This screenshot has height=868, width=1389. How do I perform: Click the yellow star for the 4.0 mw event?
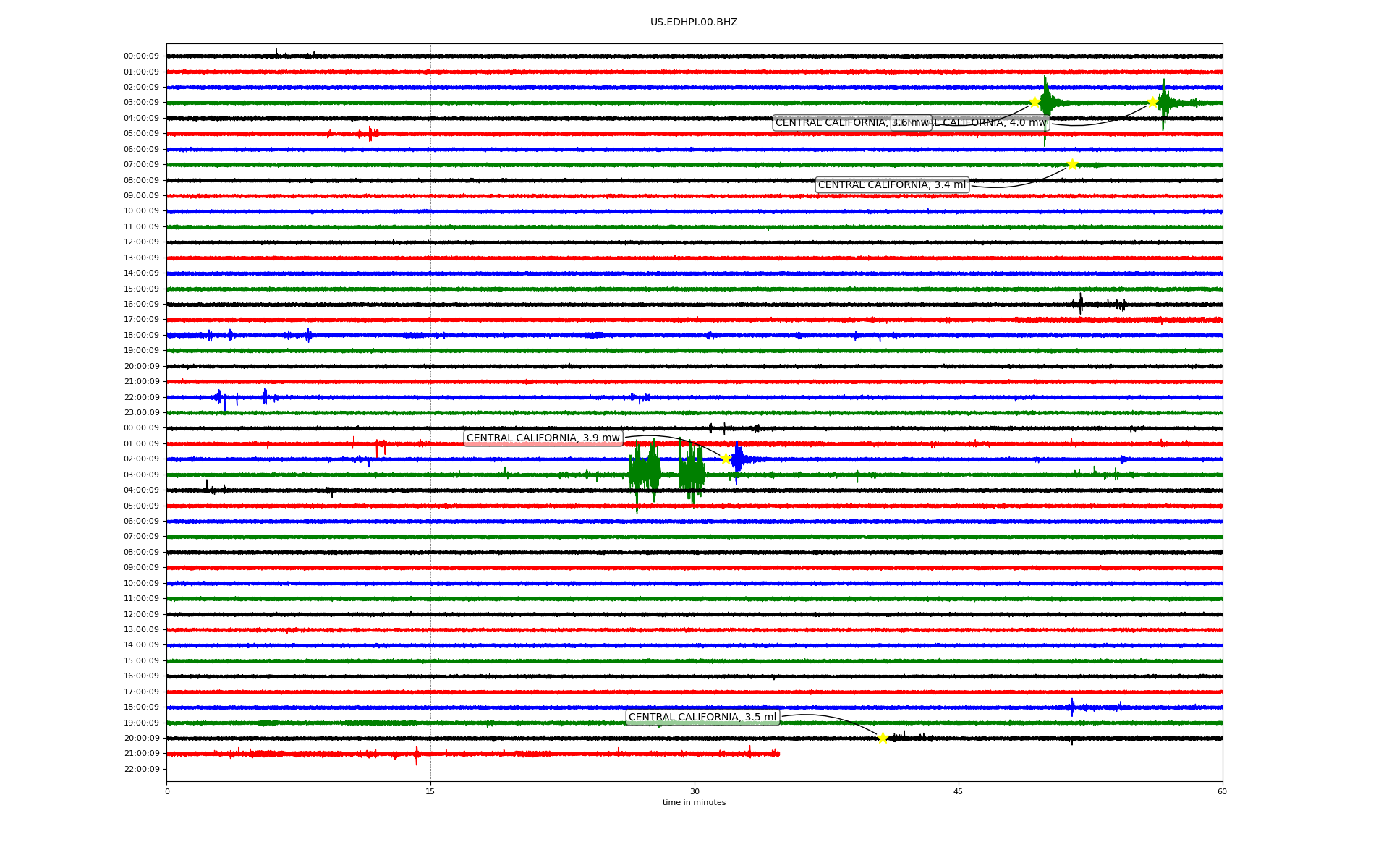(1152, 102)
